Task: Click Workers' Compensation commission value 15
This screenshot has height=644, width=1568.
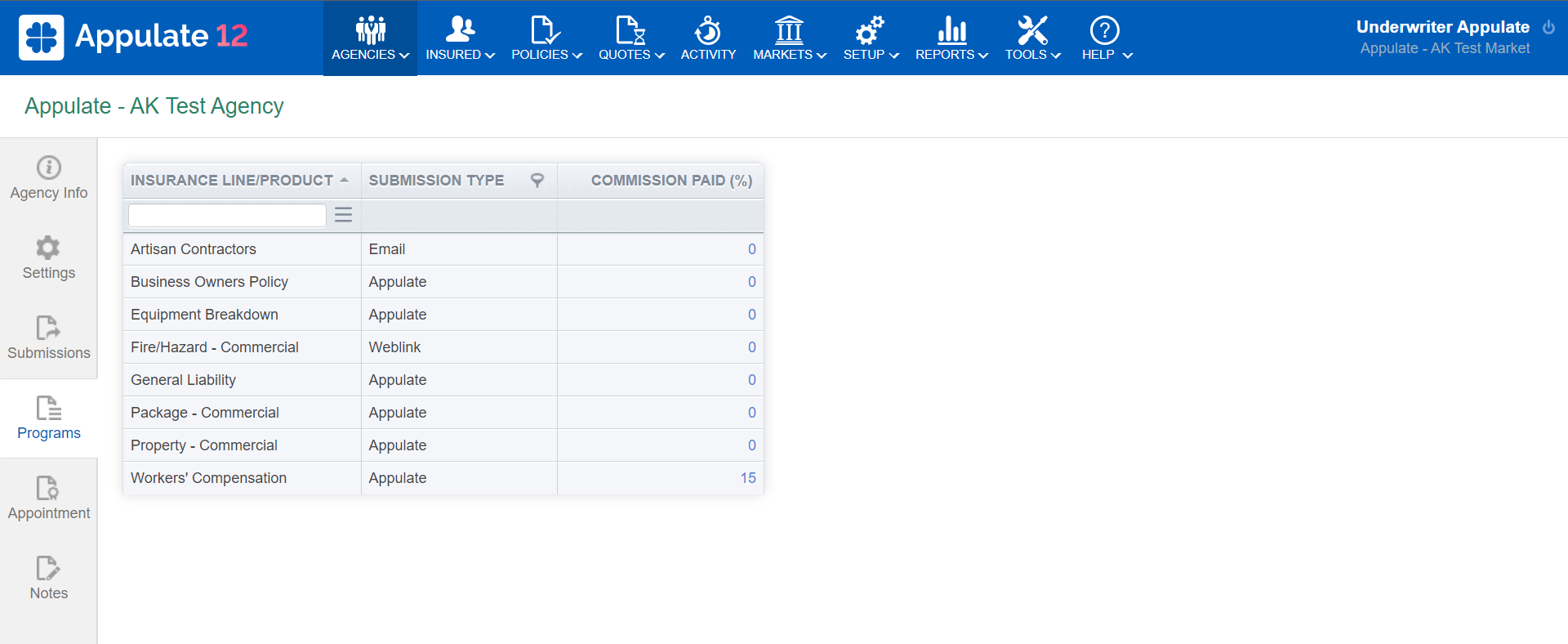Action: (x=747, y=478)
